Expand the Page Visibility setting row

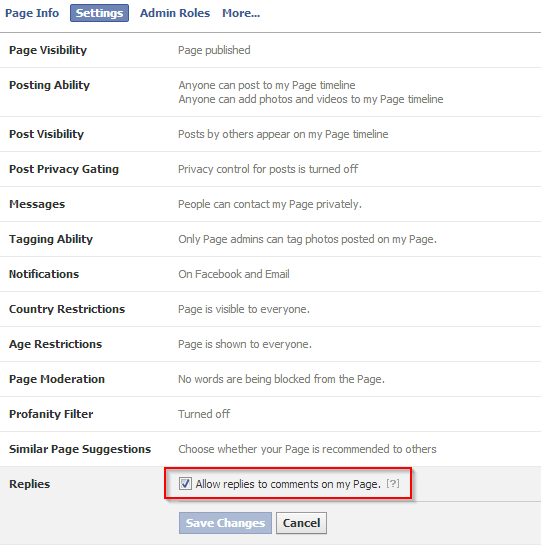270,50
